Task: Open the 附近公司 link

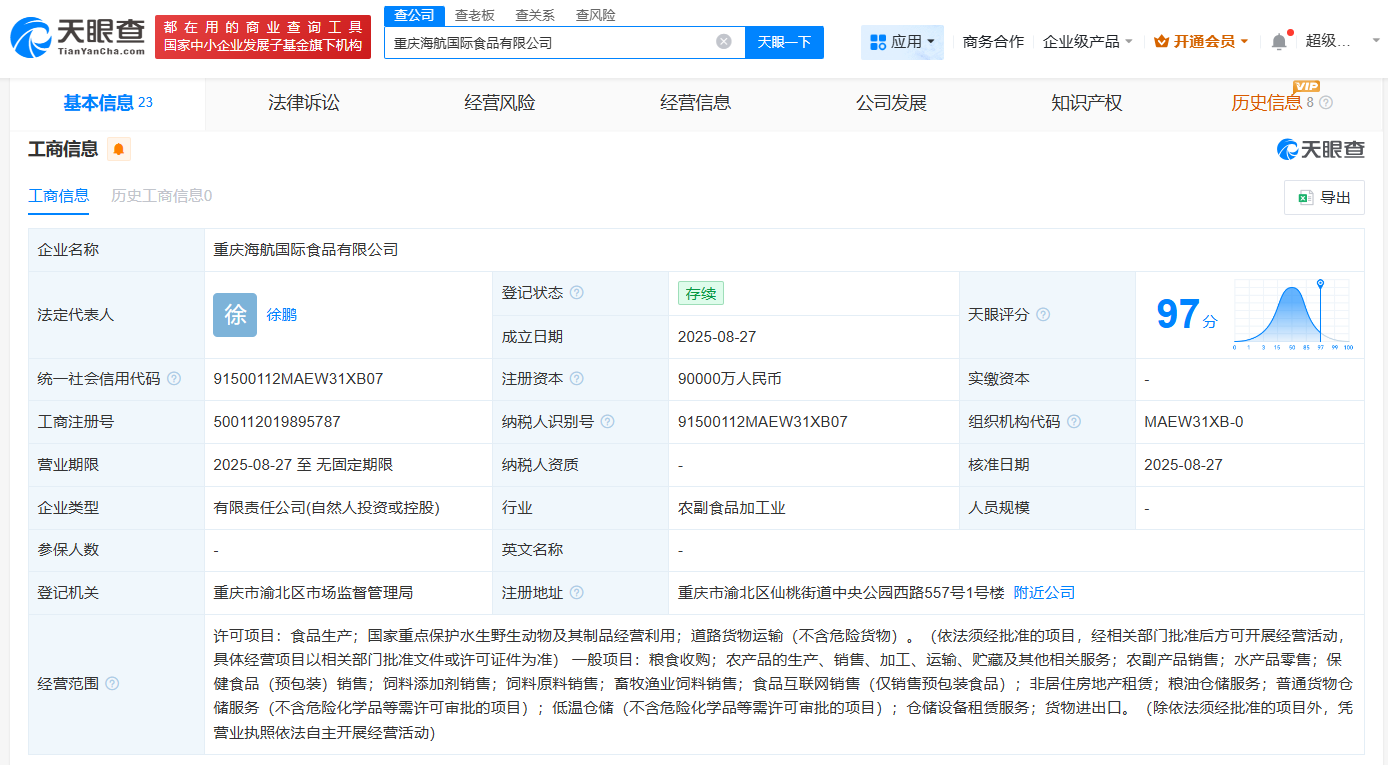Action: point(1044,593)
